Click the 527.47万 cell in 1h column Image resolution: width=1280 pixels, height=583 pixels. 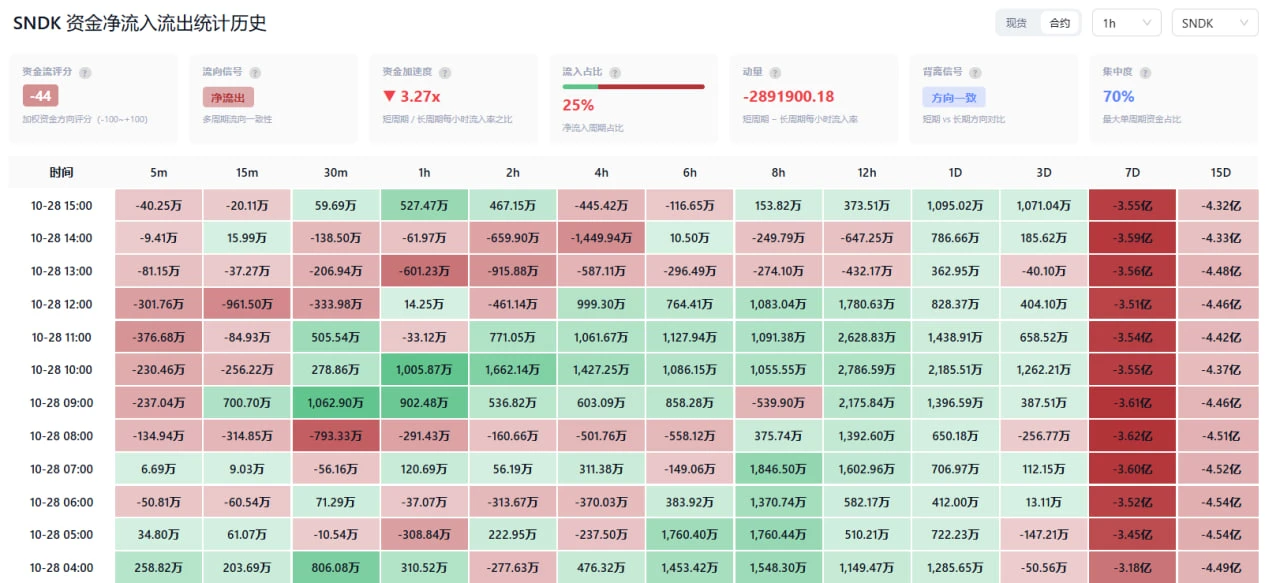[424, 205]
